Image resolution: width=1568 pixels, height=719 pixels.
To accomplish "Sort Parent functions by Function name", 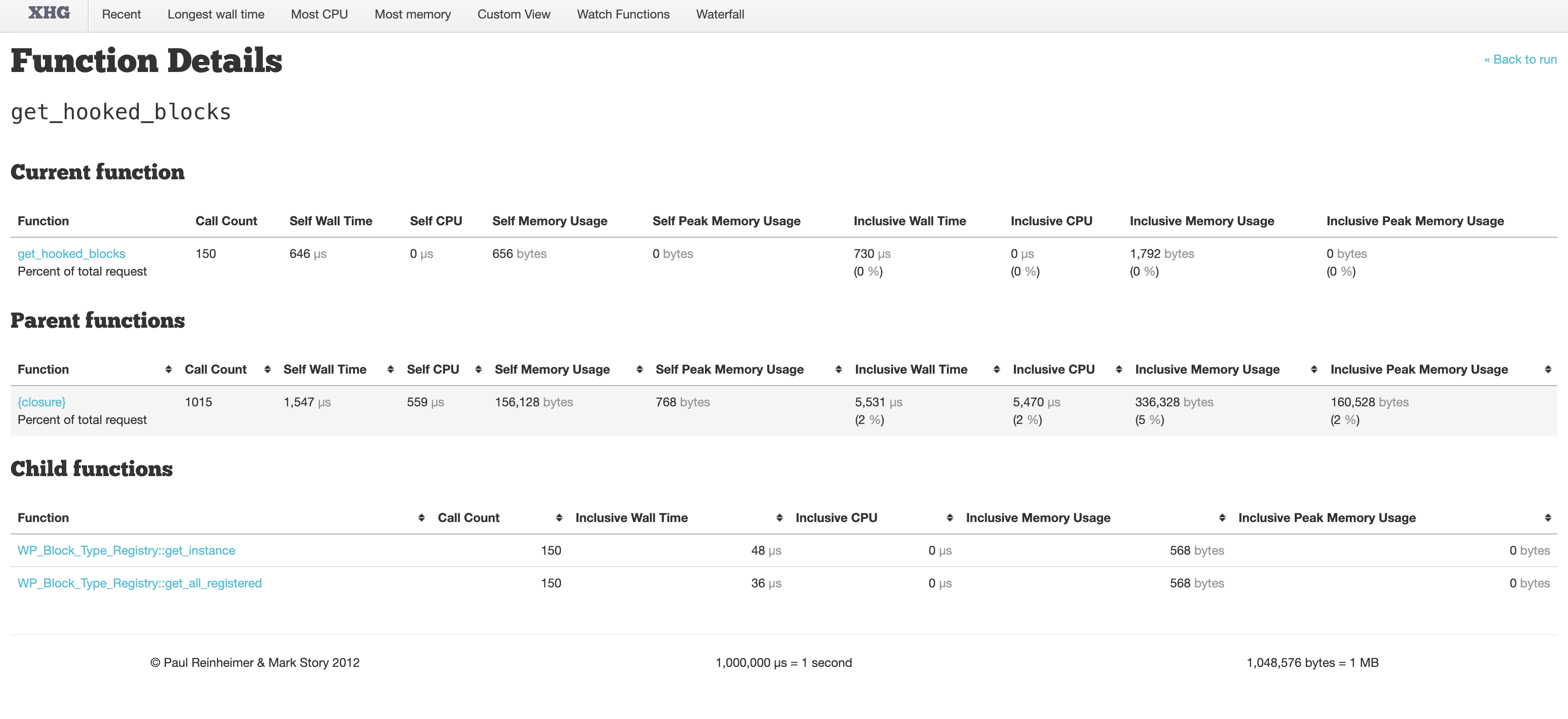I will [43, 370].
